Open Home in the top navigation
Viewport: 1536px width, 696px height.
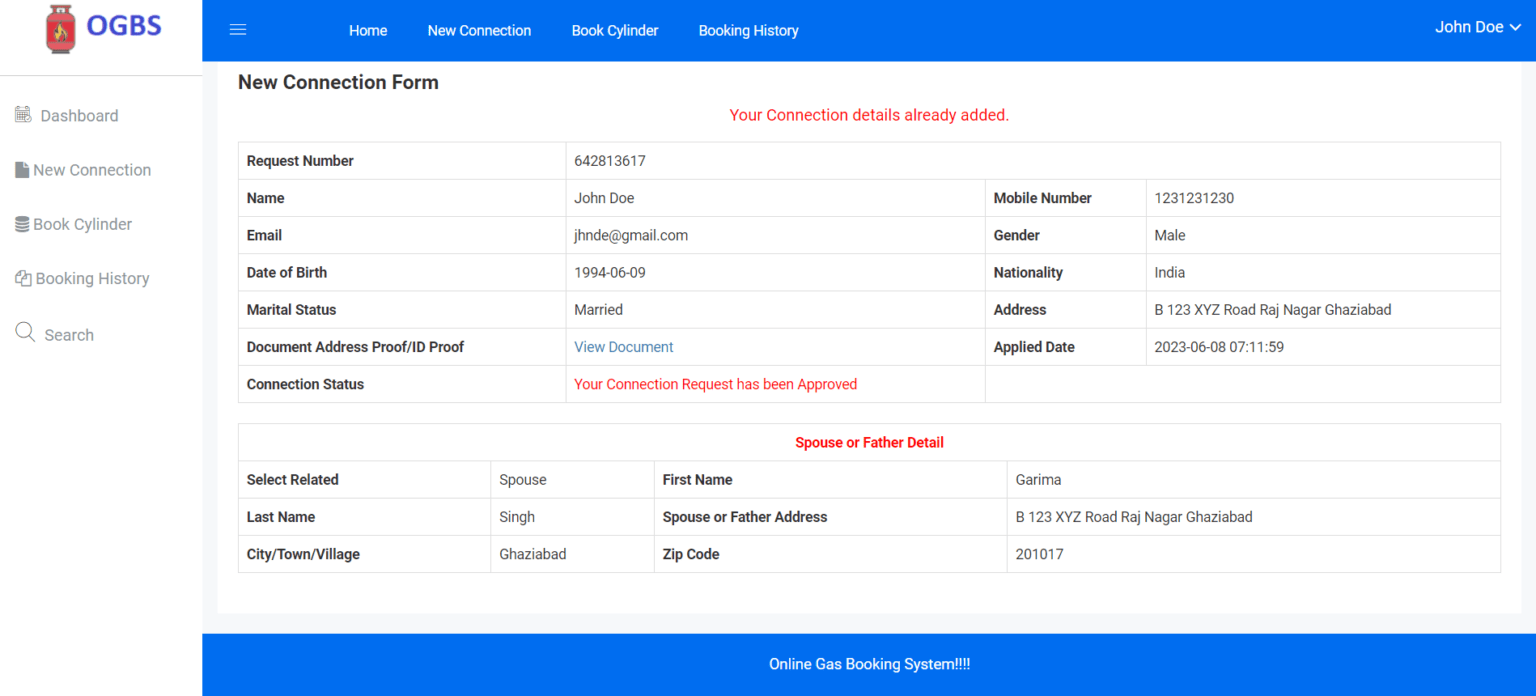point(368,31)
